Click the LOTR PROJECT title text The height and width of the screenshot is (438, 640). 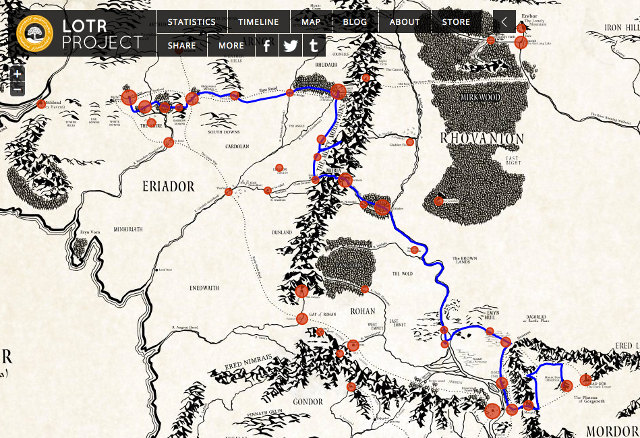(x=102, y=34)
